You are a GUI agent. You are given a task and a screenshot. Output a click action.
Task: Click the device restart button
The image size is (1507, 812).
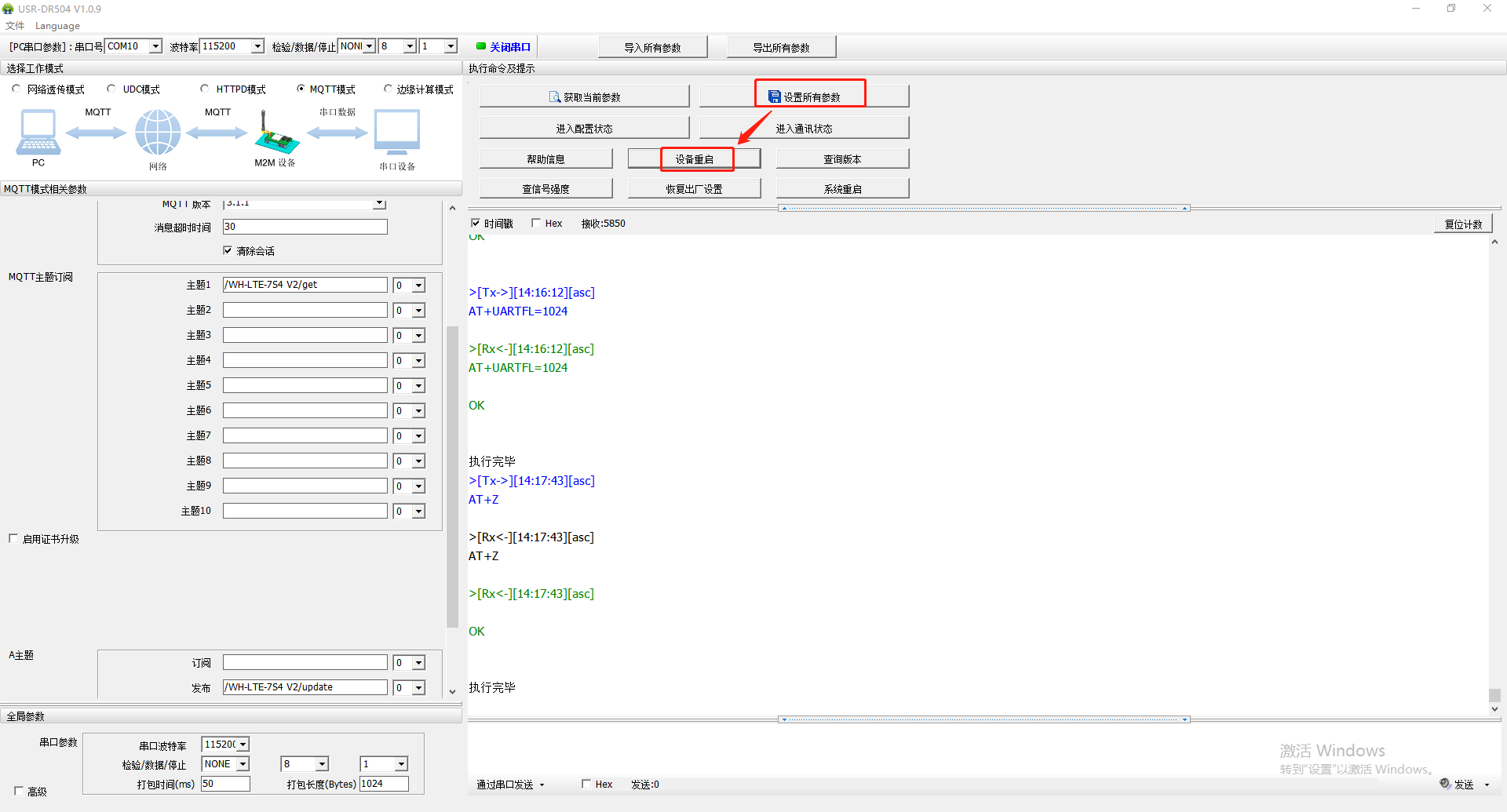click(695, 159)
